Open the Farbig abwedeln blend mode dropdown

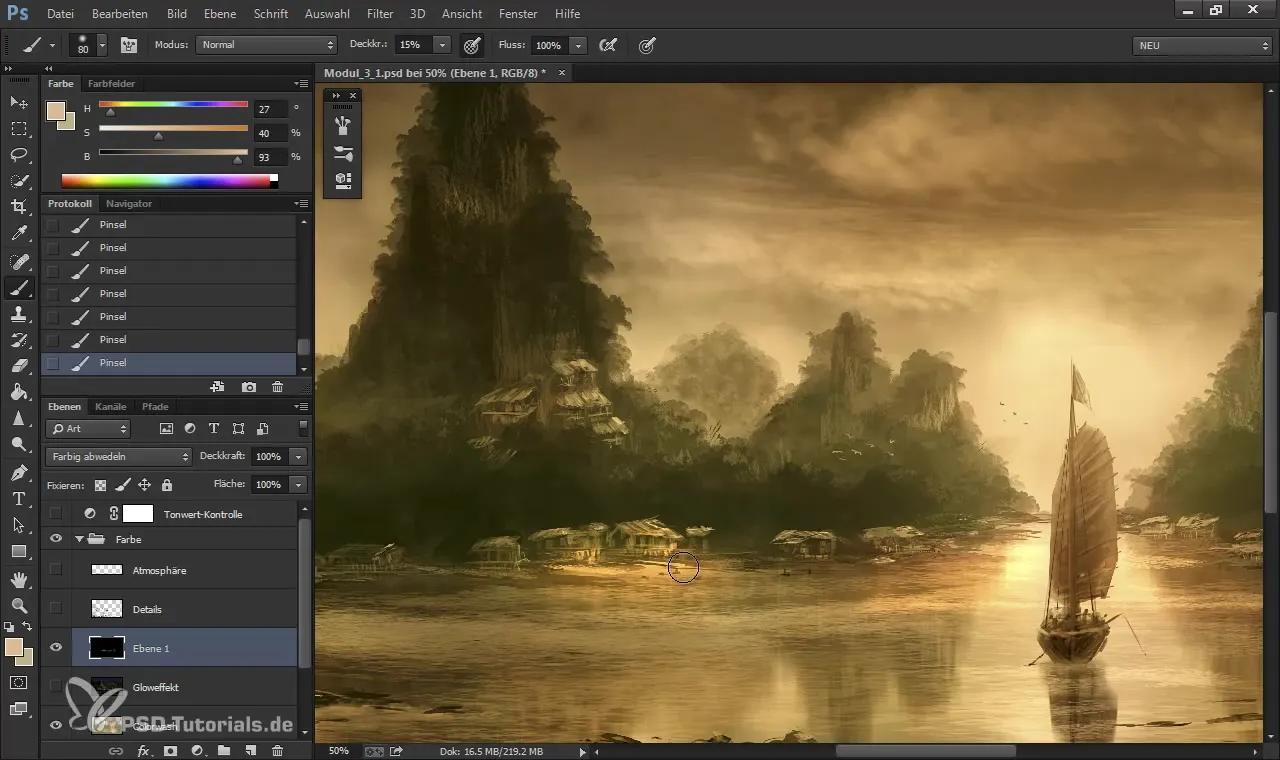[118, 456]
